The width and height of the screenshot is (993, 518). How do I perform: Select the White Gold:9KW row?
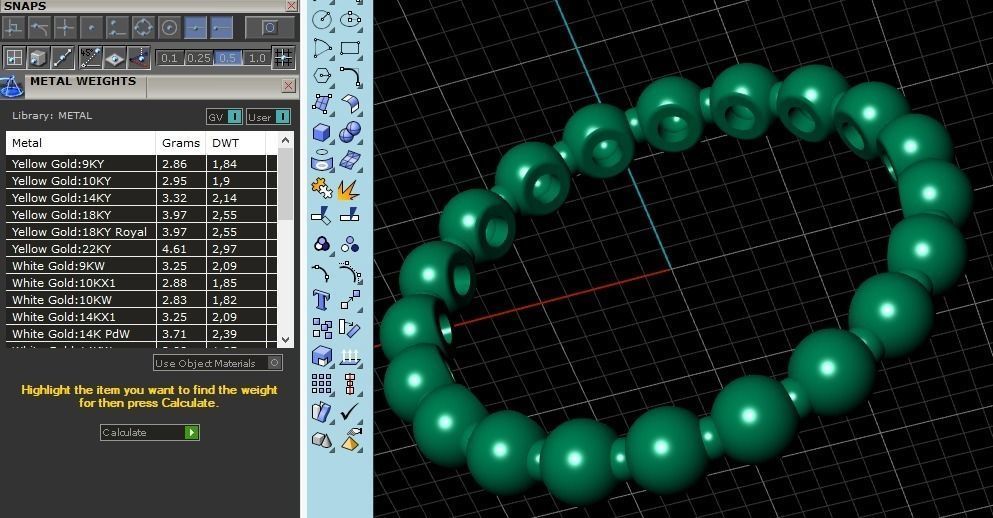point(141,266)
